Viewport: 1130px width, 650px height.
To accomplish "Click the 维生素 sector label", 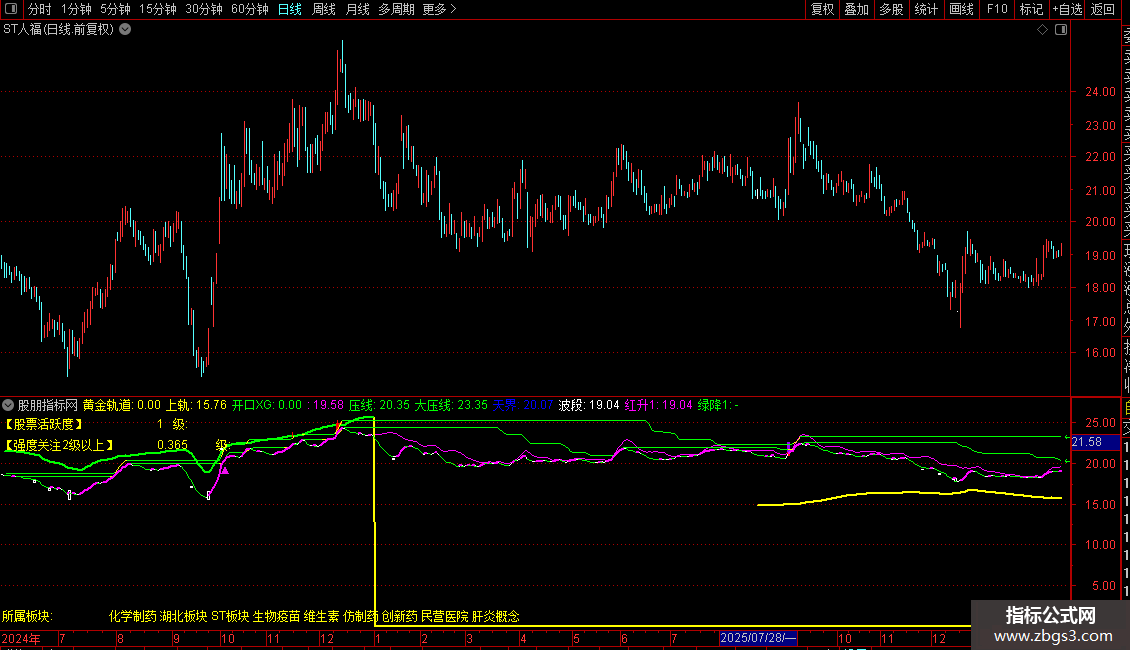I will click(x=321, y=616).
